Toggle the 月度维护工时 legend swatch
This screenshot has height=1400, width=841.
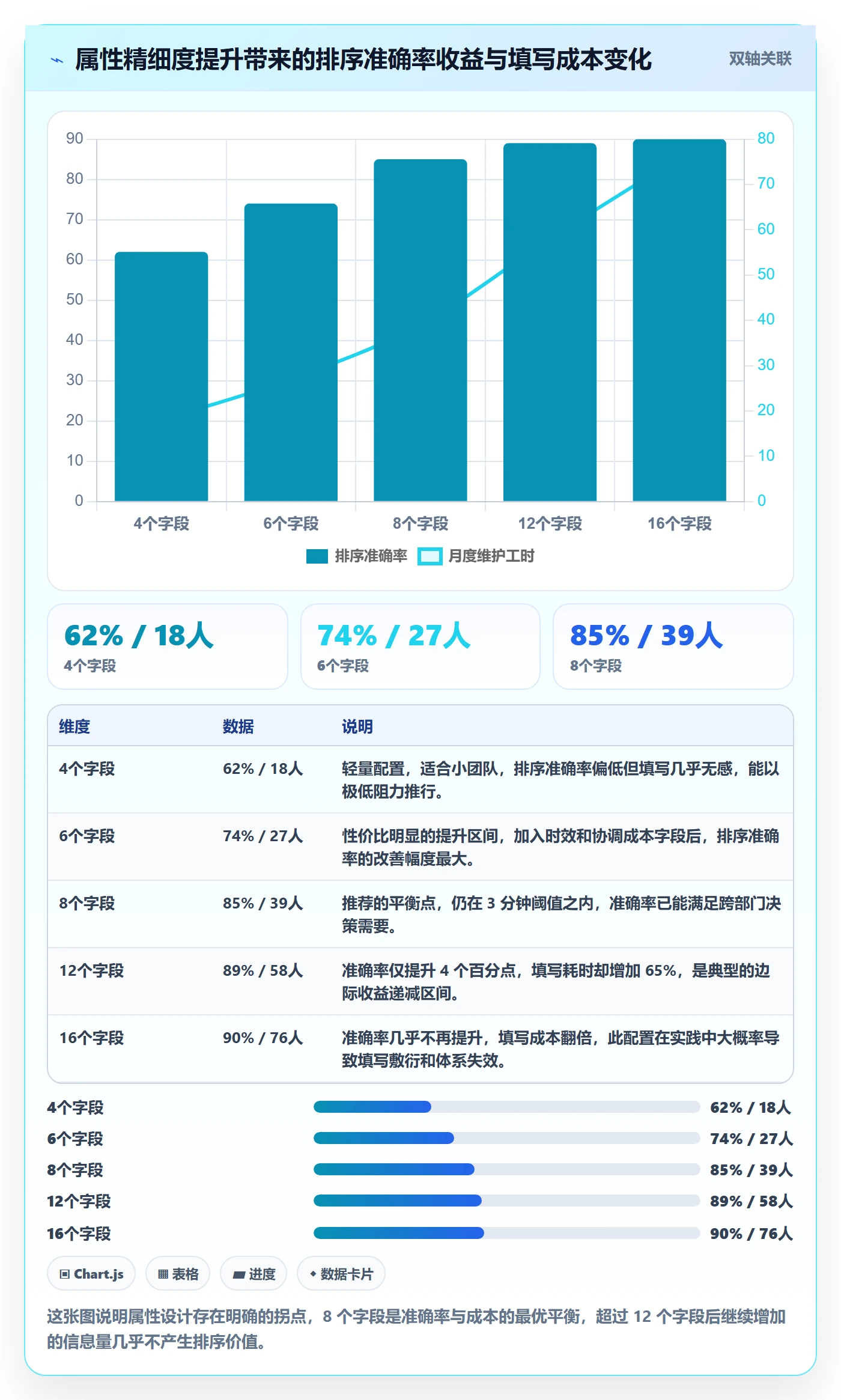pyautogui.click(x=430, y=556)
